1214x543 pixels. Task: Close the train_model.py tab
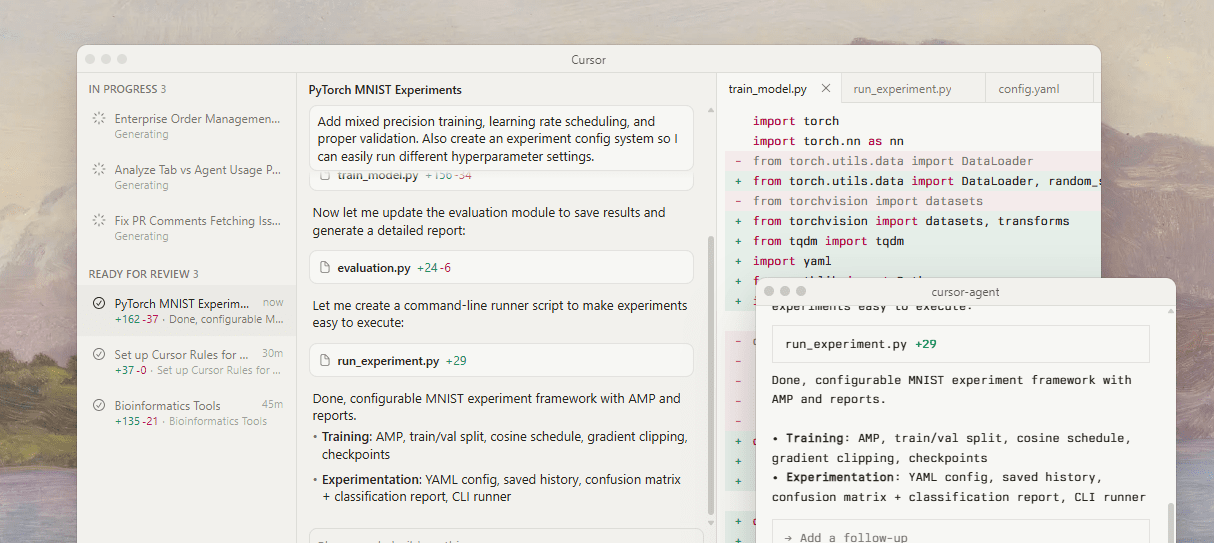click(826, 88)
